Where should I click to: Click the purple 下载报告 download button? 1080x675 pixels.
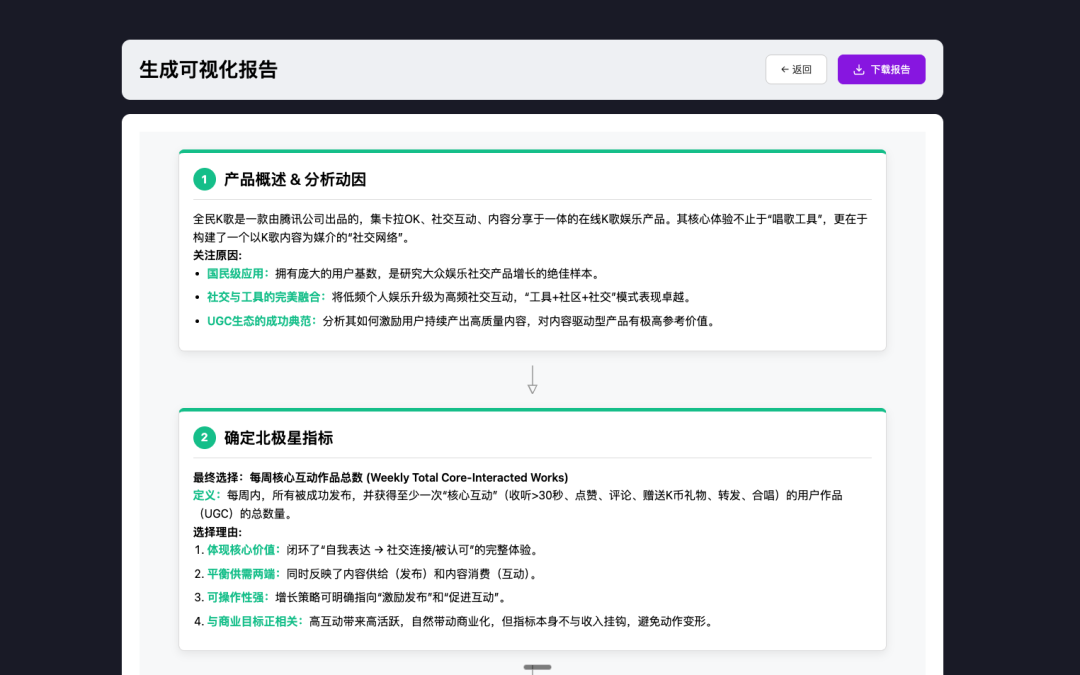(881, 69)
